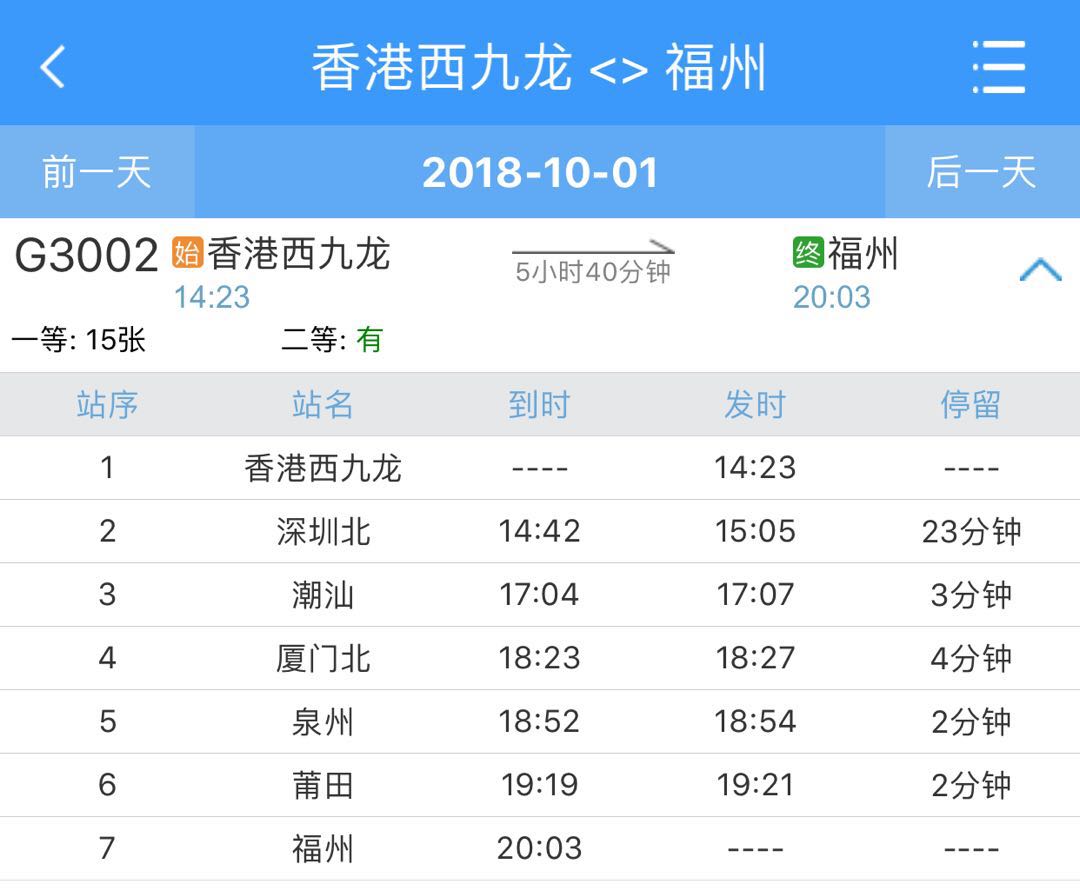The width and height of the screenshot is (1080, 891).
Task: Click the date 2018-10-01 header
Action: pyautogui.click(x=540, y=172)
